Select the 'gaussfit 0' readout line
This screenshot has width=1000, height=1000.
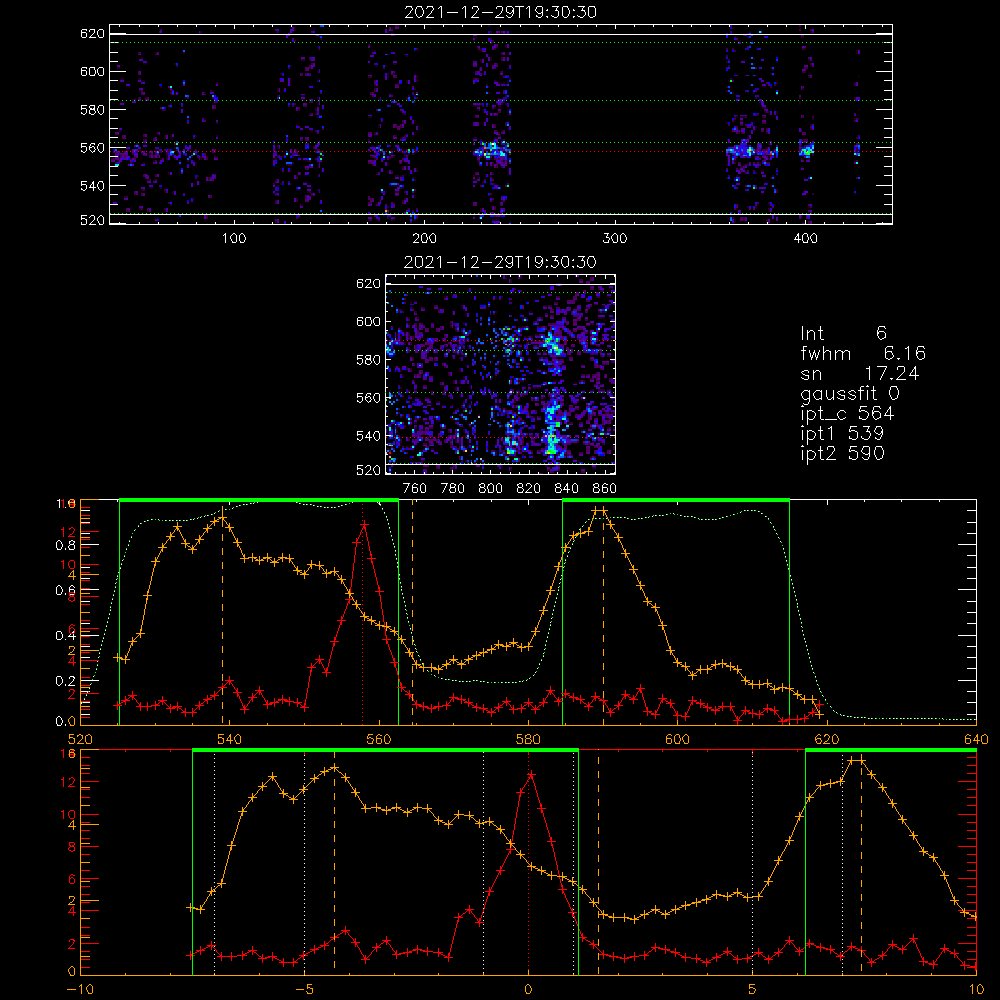[849, 393]
